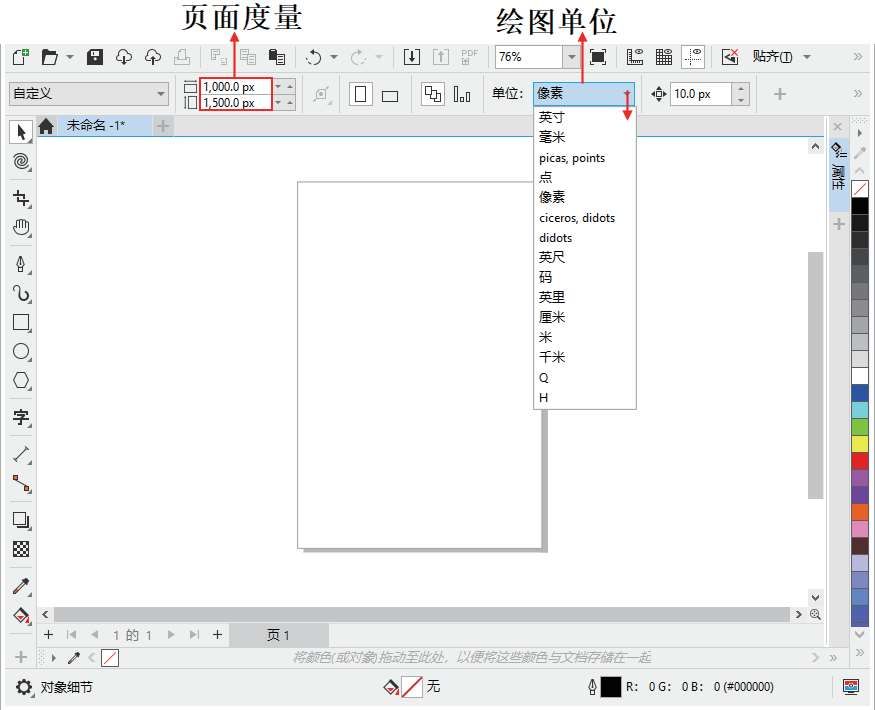875x710 pixels.
Task: Pick the red color swatch in the palette
Action: point(860,461)
